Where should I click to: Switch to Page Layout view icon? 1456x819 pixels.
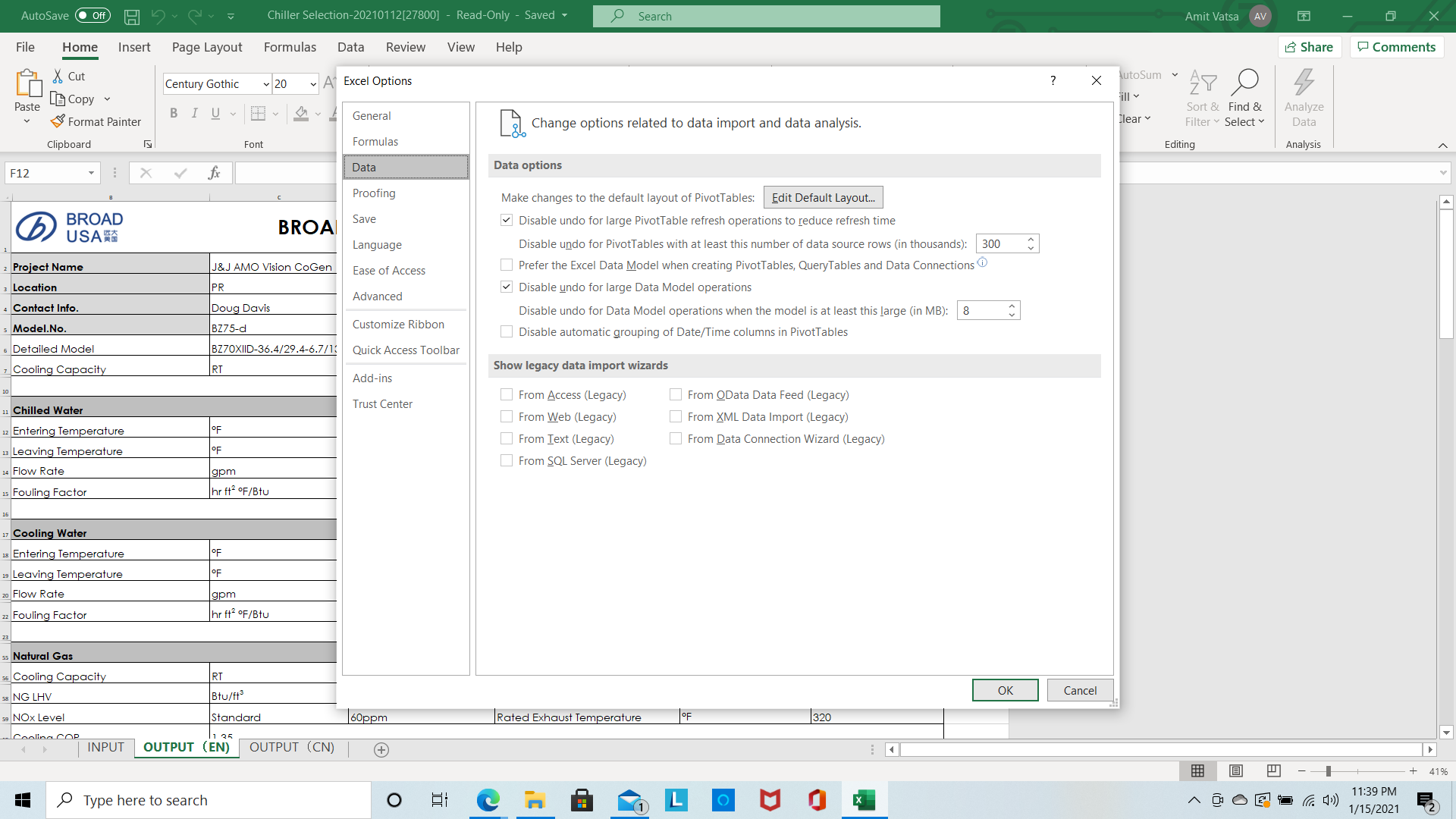pos(1236,770)
